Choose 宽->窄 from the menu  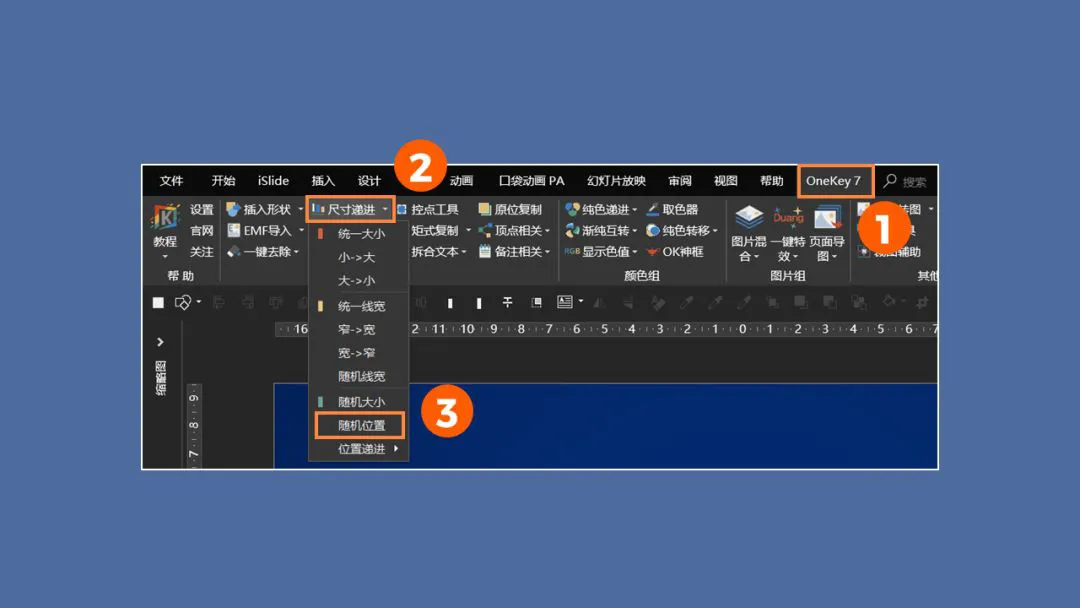(x=359, y=353)
